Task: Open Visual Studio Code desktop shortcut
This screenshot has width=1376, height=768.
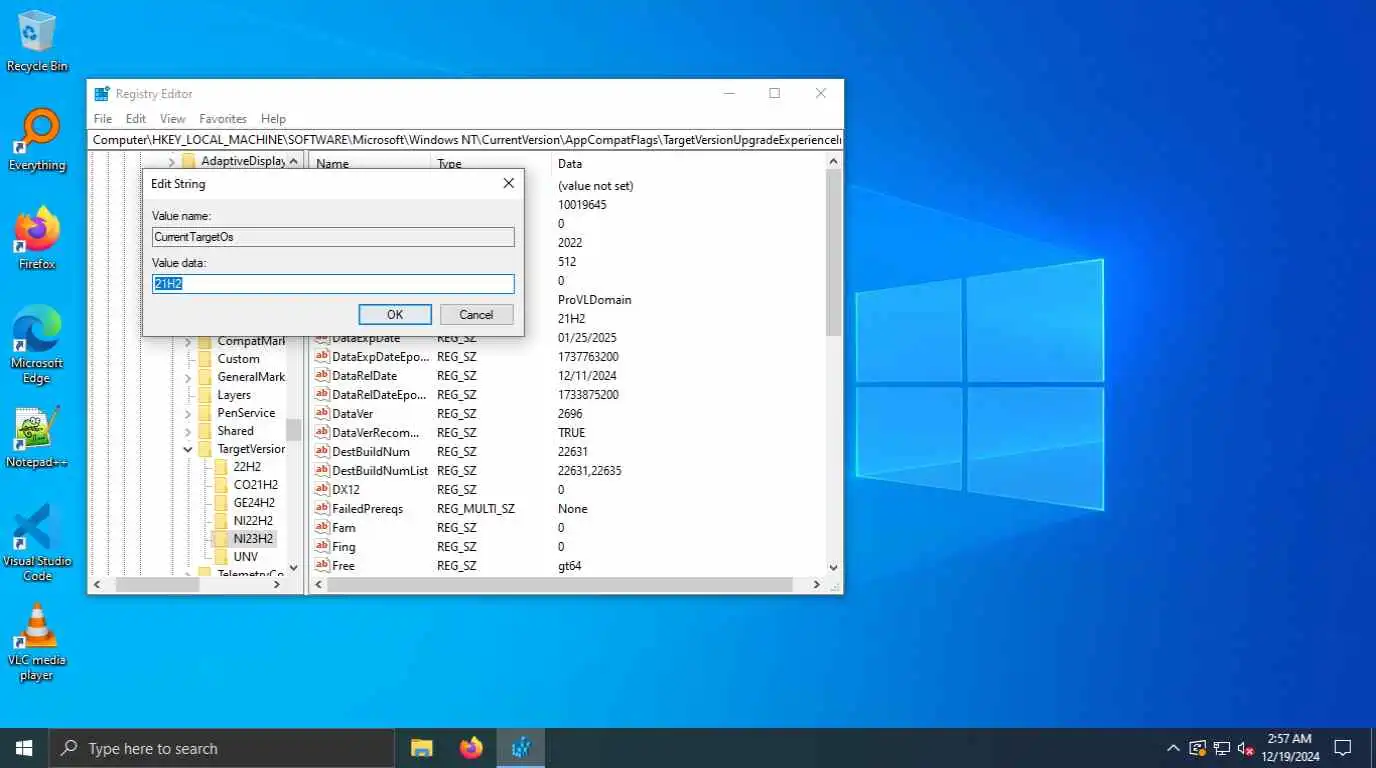Action: click(x=37, y=542)
